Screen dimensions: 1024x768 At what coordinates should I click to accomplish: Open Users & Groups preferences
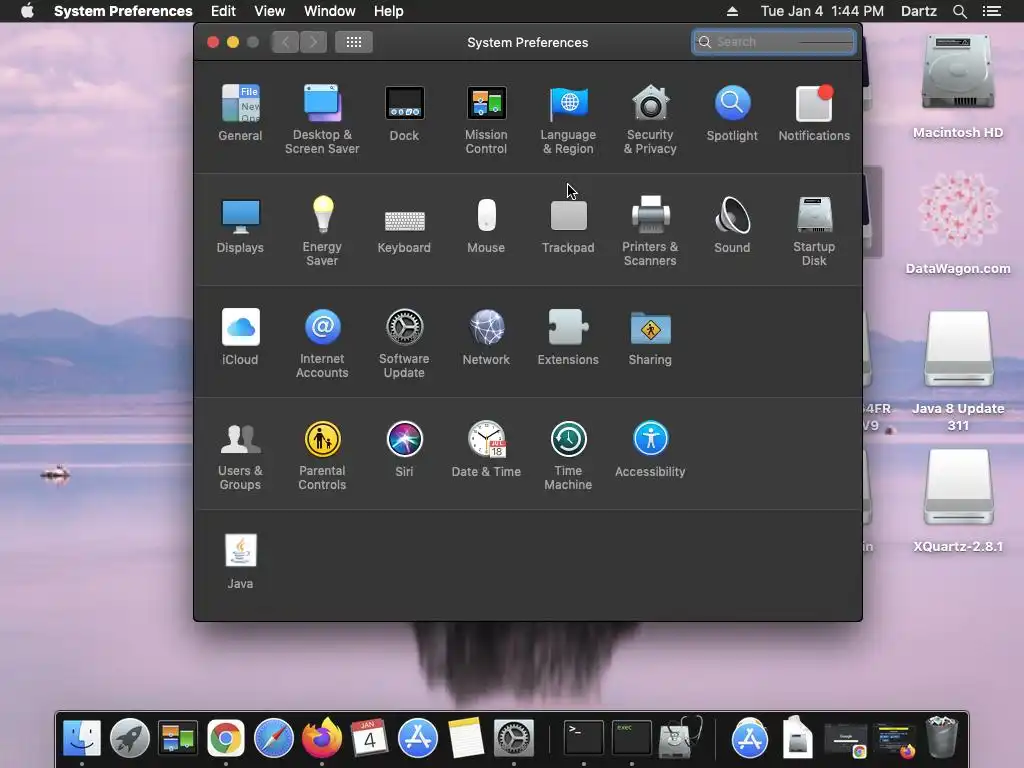pyautogui.click(x=240, y=456)
